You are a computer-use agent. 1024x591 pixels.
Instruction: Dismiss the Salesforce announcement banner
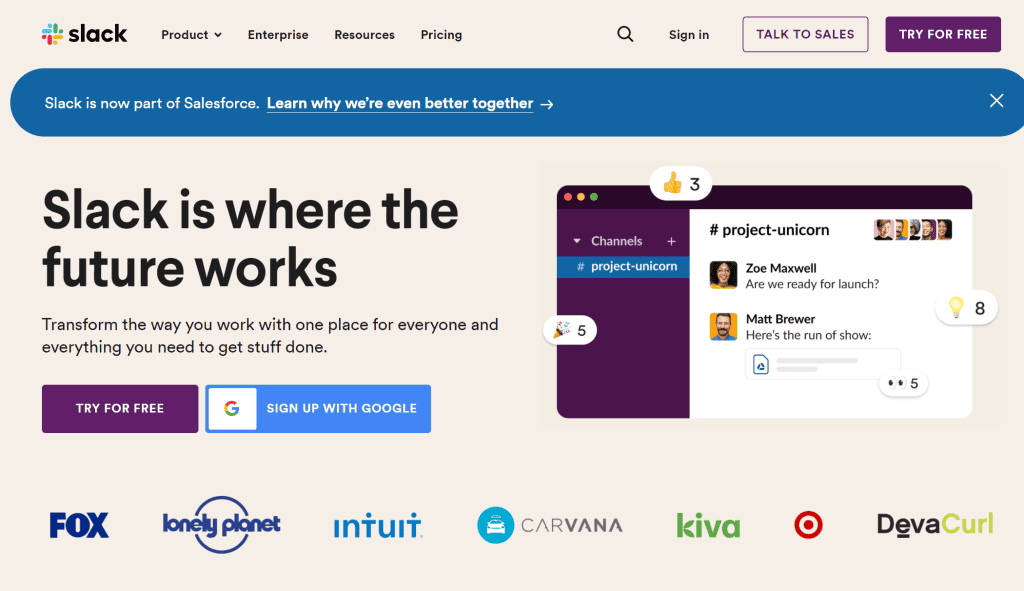[996, 101]
